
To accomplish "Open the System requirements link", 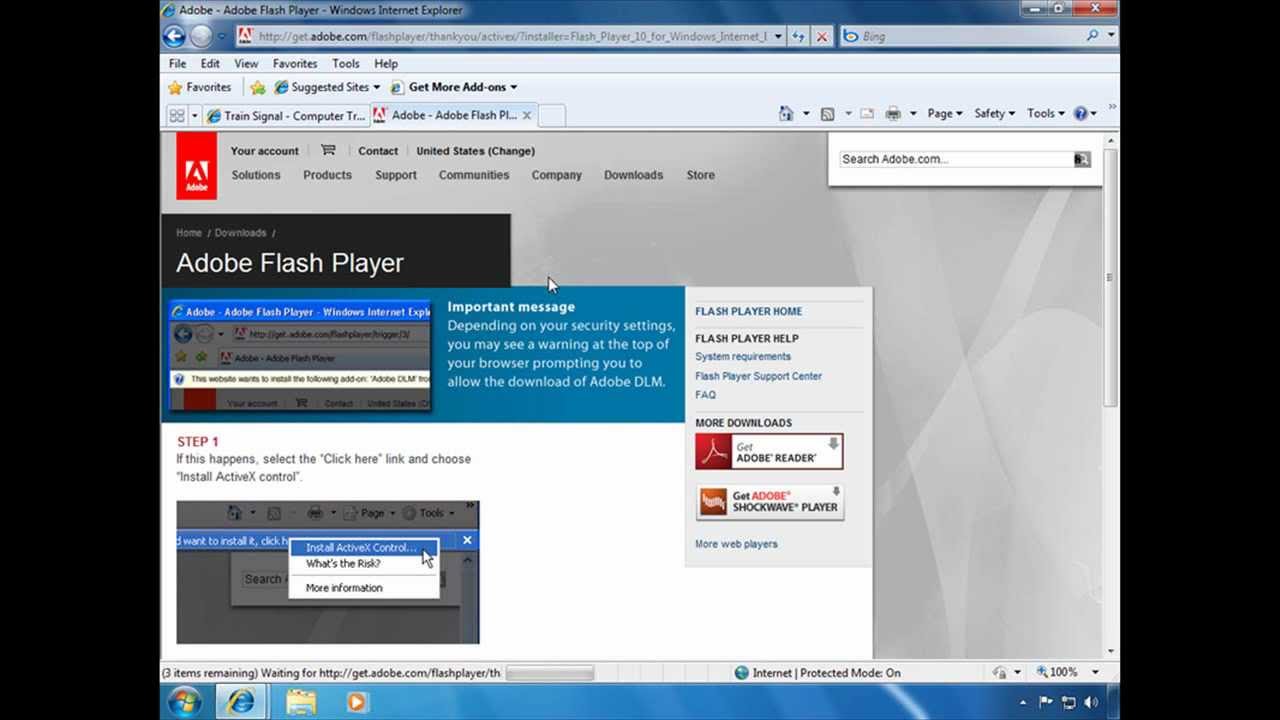I will click(x=743, y=357).
